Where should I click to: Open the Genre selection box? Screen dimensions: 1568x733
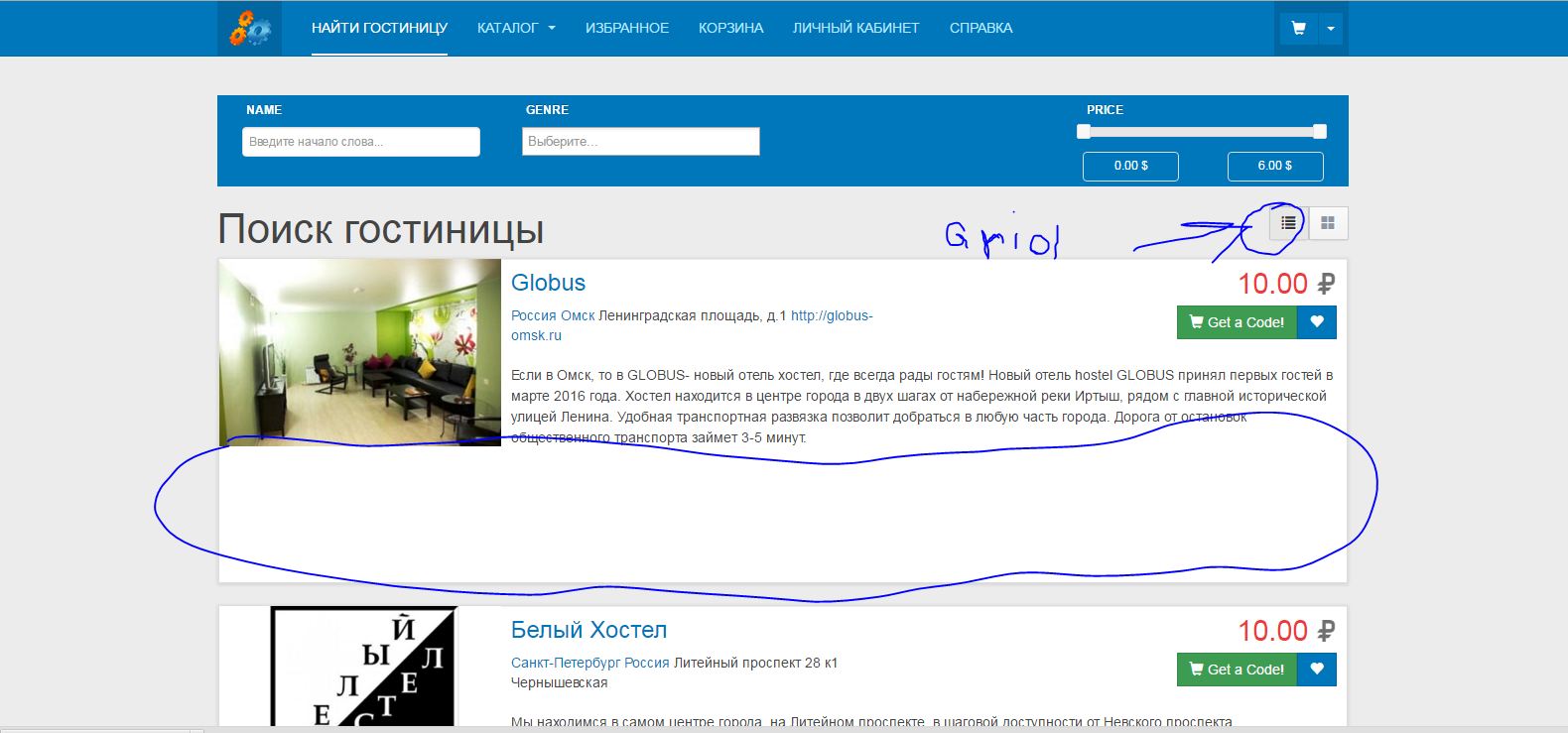tap(641, 142)
